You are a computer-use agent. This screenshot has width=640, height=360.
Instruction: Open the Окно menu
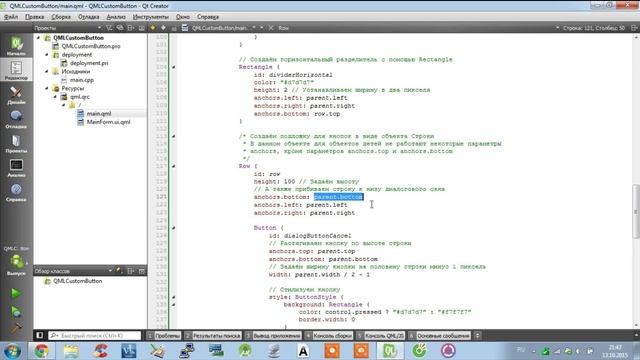(x=183, y=17)
